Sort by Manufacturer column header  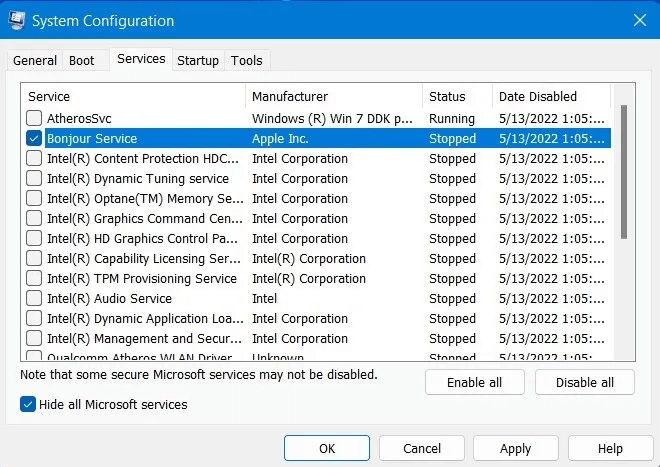click(x=333, y=97)
